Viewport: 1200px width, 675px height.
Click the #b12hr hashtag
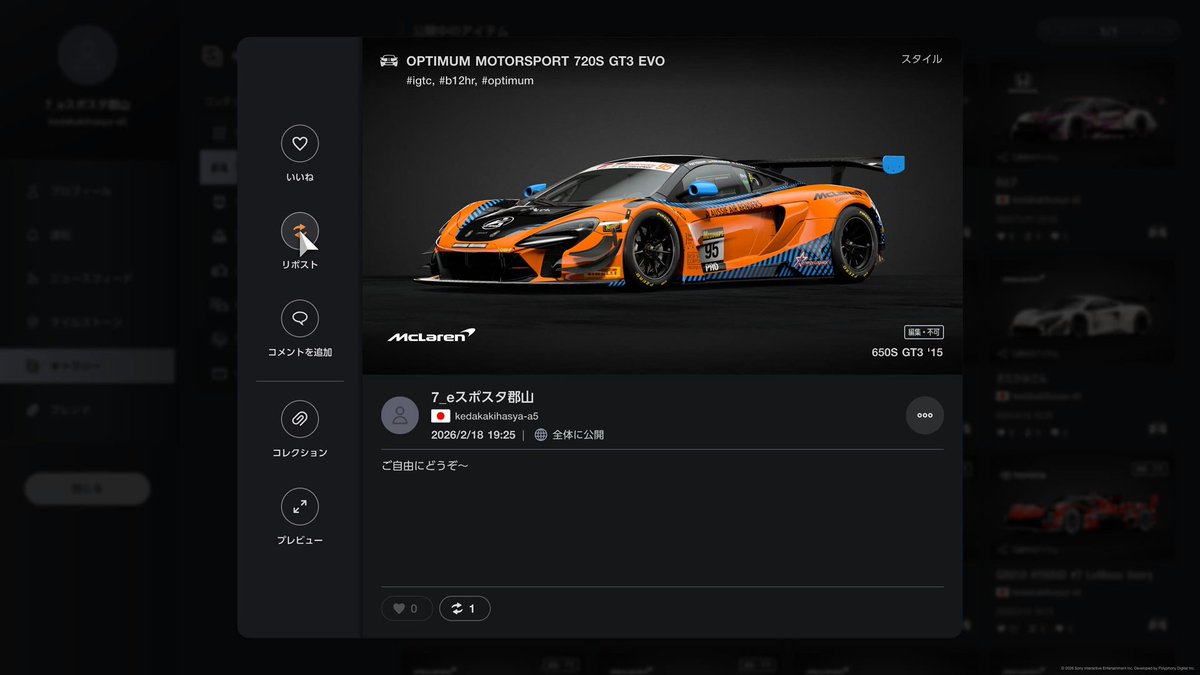point(457,80)
